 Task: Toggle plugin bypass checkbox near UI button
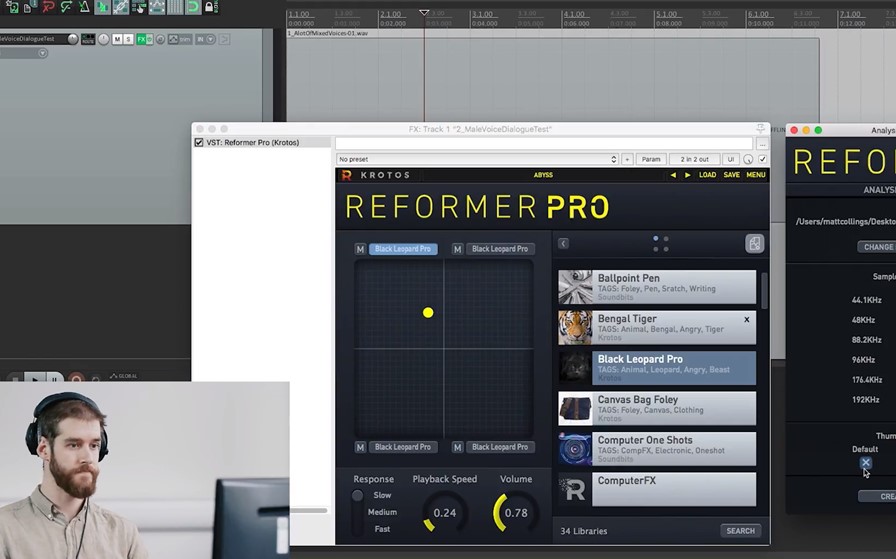click(762, 159)
